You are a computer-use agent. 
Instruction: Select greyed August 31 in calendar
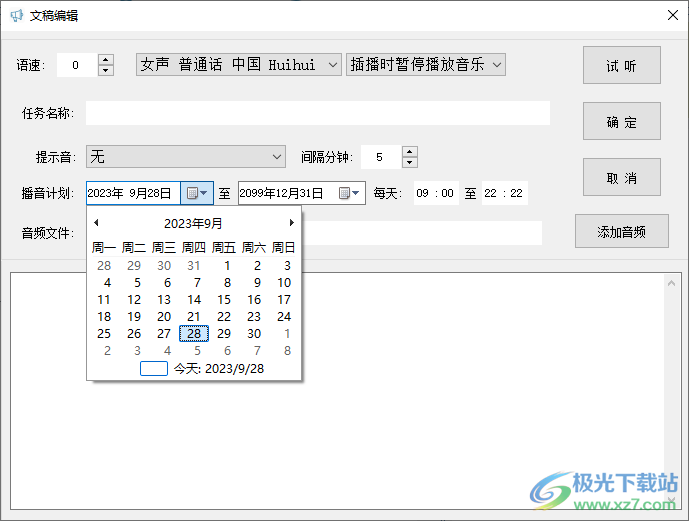194,265
